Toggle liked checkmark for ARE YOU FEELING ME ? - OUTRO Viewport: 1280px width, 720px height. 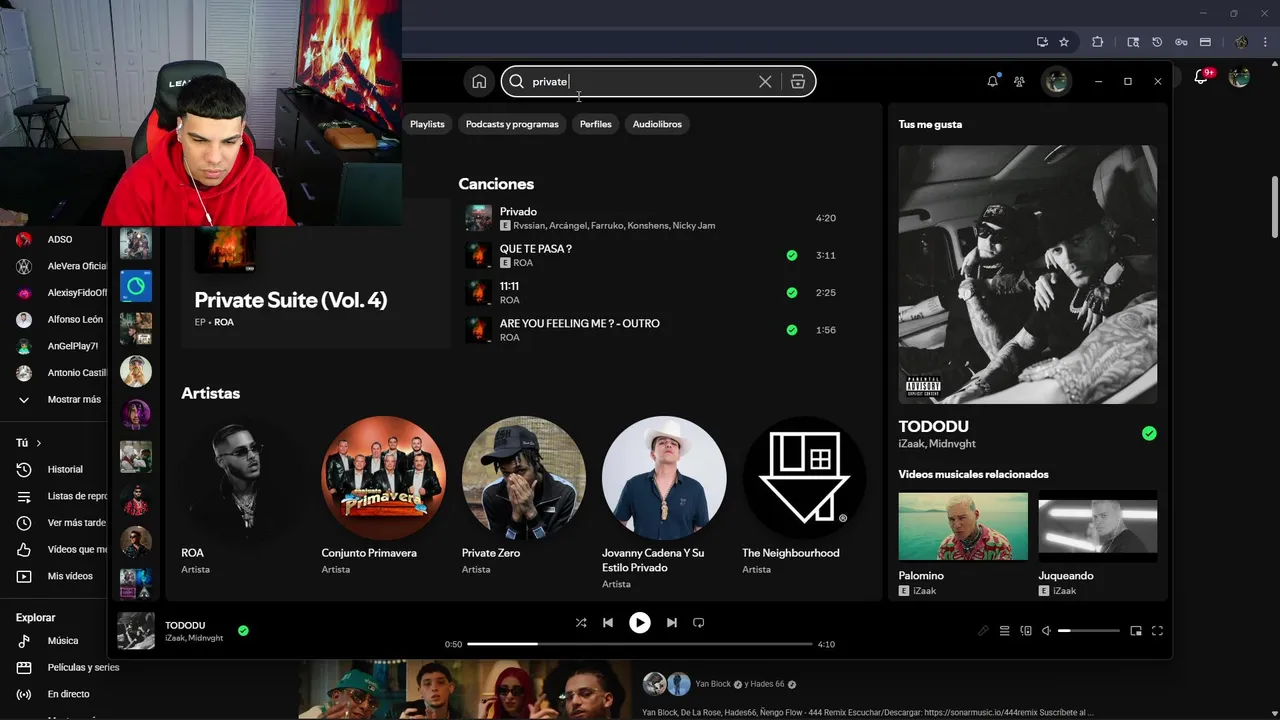(x=792, y=330)
